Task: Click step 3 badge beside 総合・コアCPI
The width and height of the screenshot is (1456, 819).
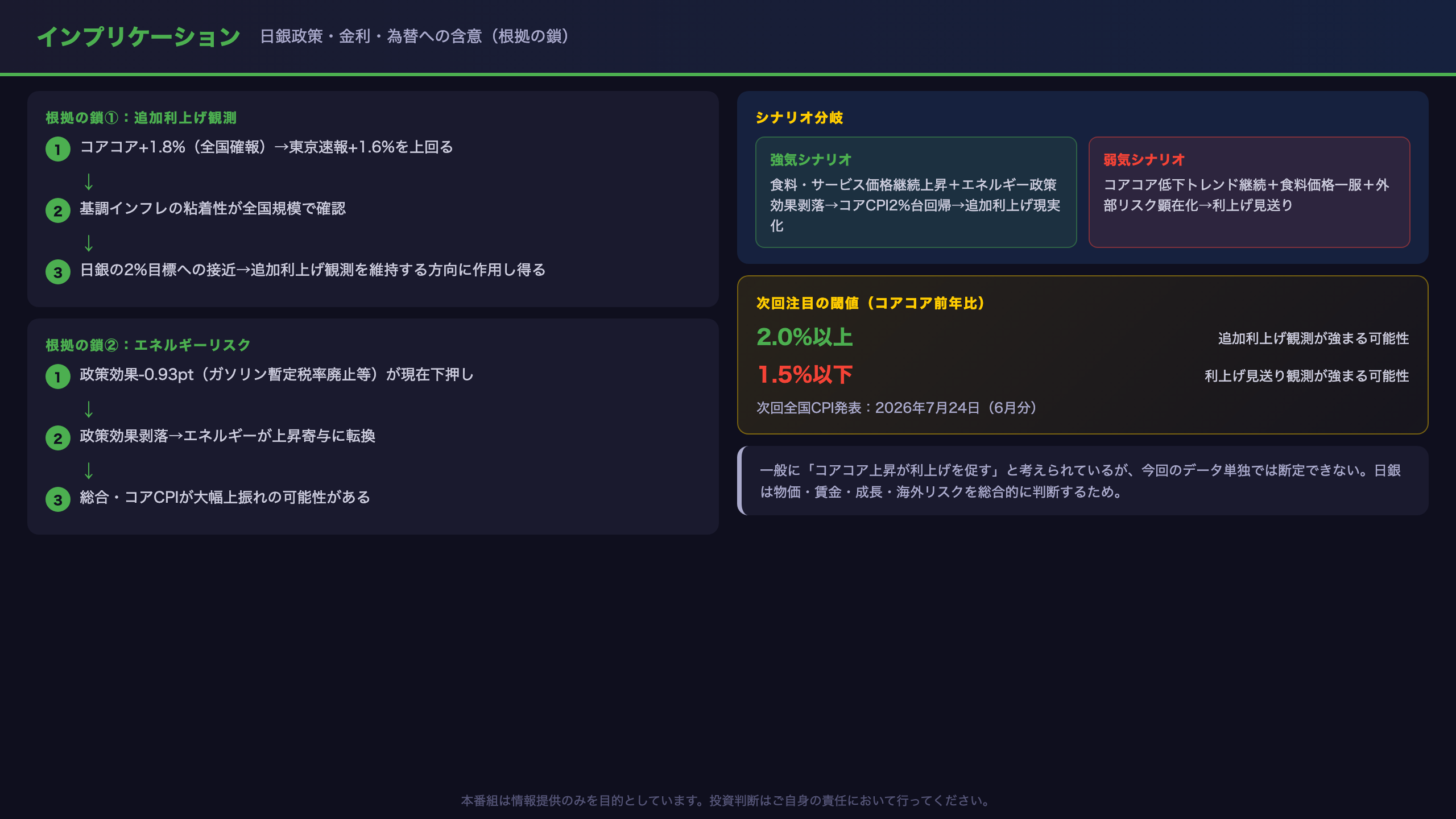Action: coord(58,499)
